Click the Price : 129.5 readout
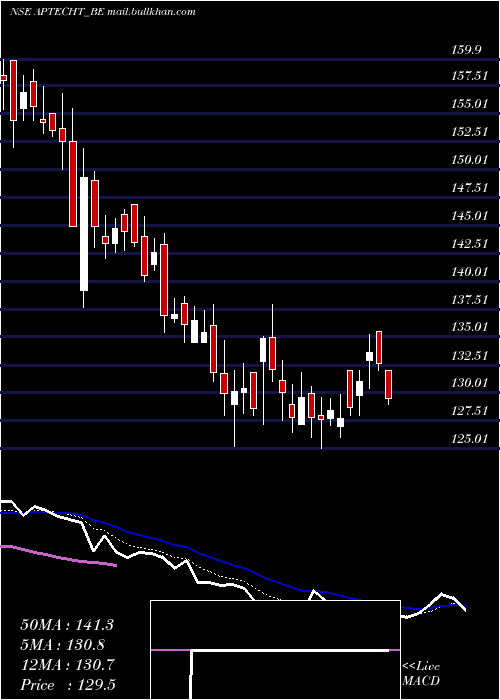Image resolution: width=500 pixels, height=700 pixels. pos(69,685)
